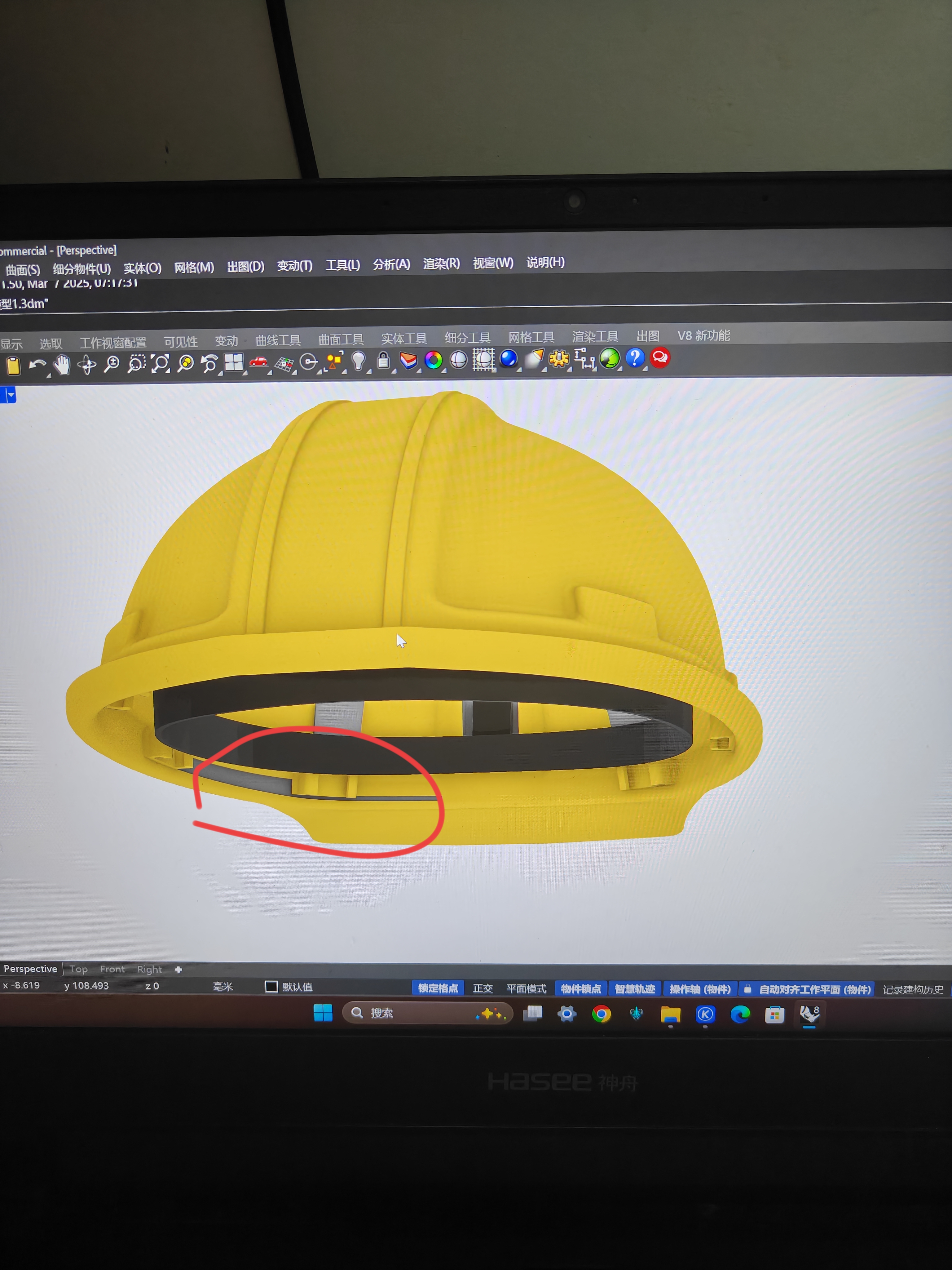
Task: Open the blue question mark help icon
Action: (635, 358)
